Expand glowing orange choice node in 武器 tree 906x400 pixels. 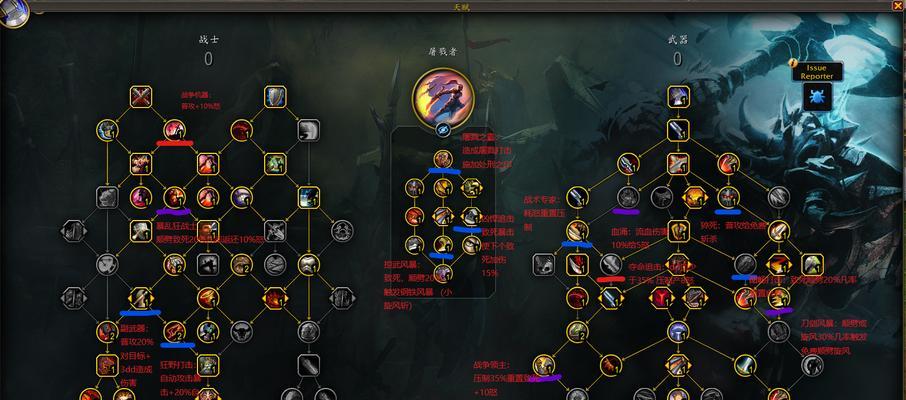tap(696, 197)
